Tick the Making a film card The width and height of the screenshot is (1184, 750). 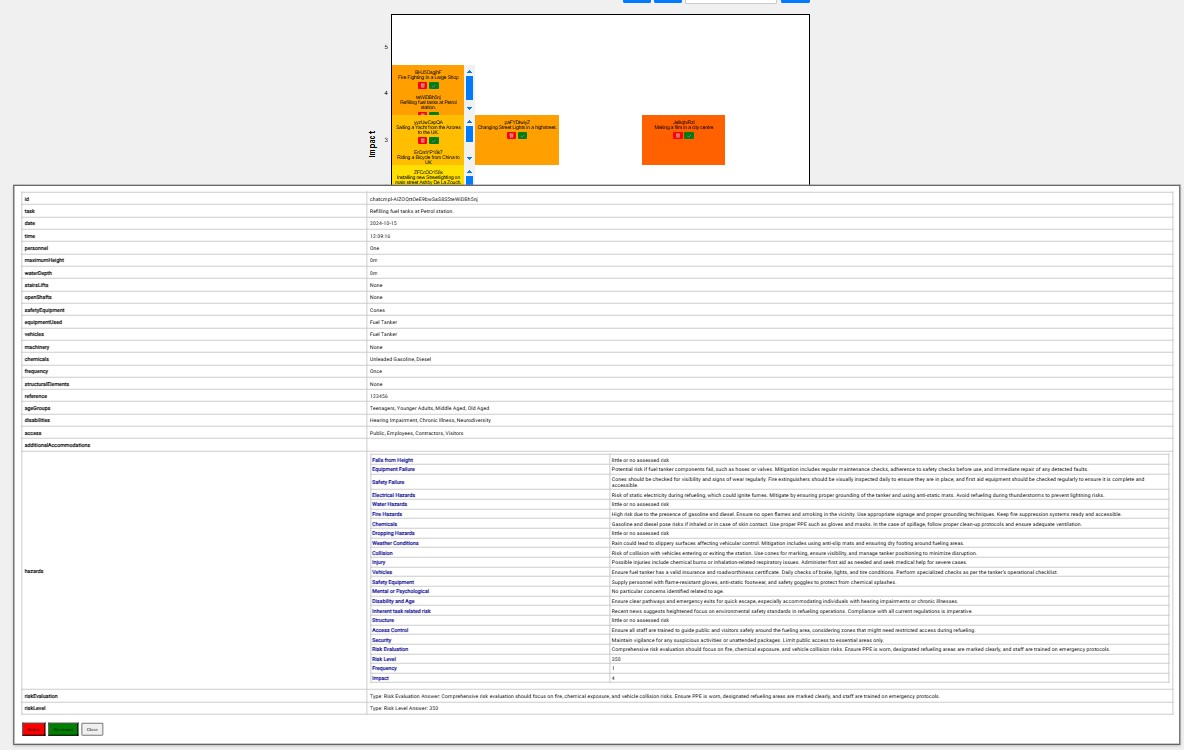689,135
